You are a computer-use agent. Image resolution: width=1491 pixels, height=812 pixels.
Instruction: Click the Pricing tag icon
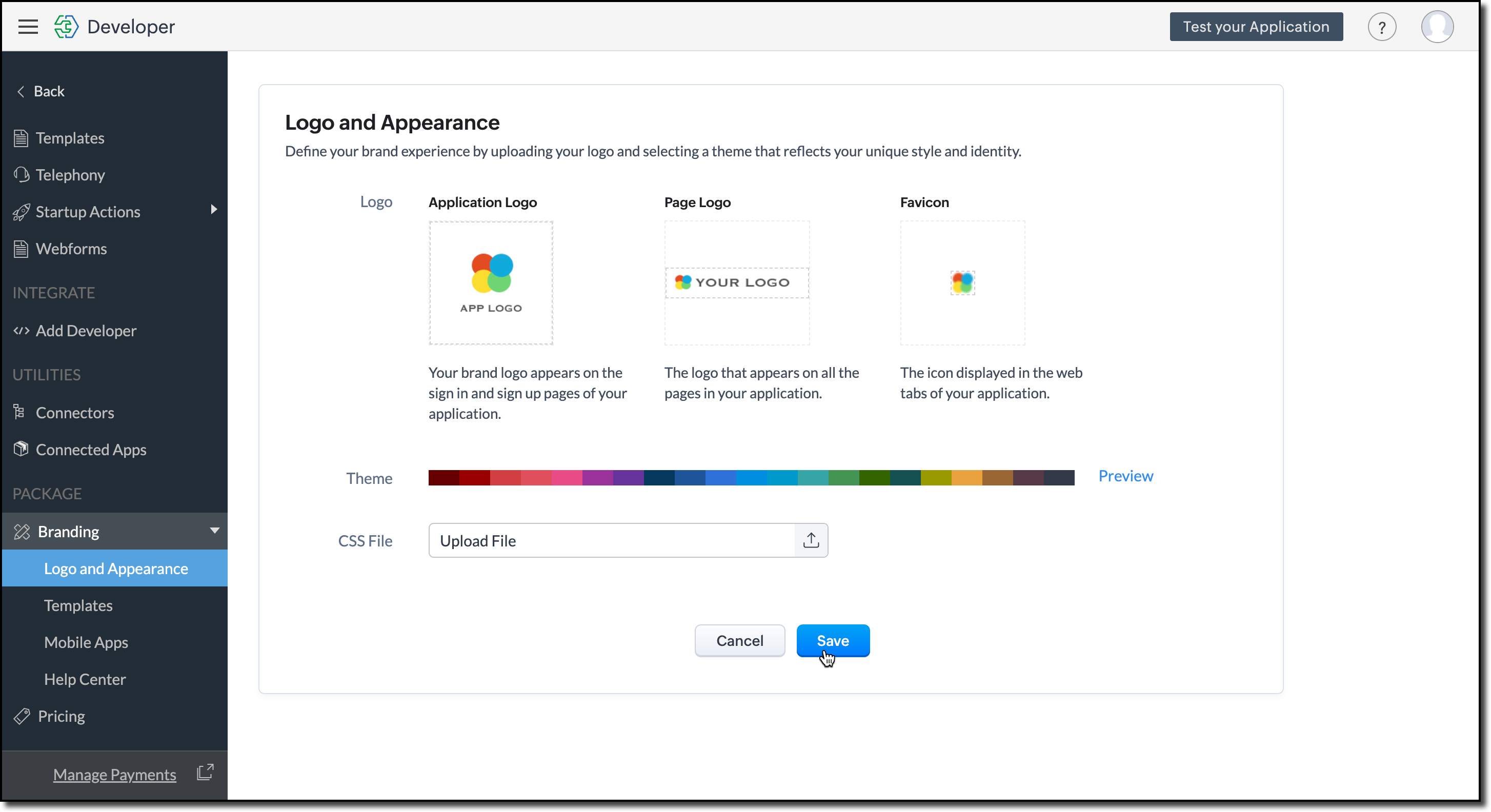pyautogui.click(x=22, y=716)
